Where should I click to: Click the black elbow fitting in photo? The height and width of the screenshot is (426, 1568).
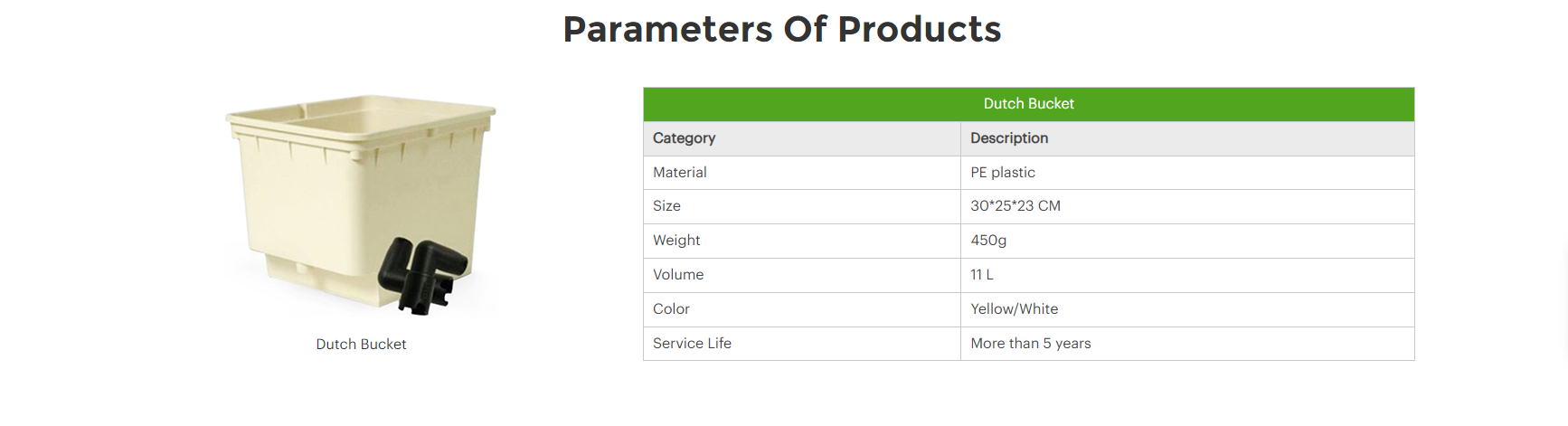click(x=423, y=271)
